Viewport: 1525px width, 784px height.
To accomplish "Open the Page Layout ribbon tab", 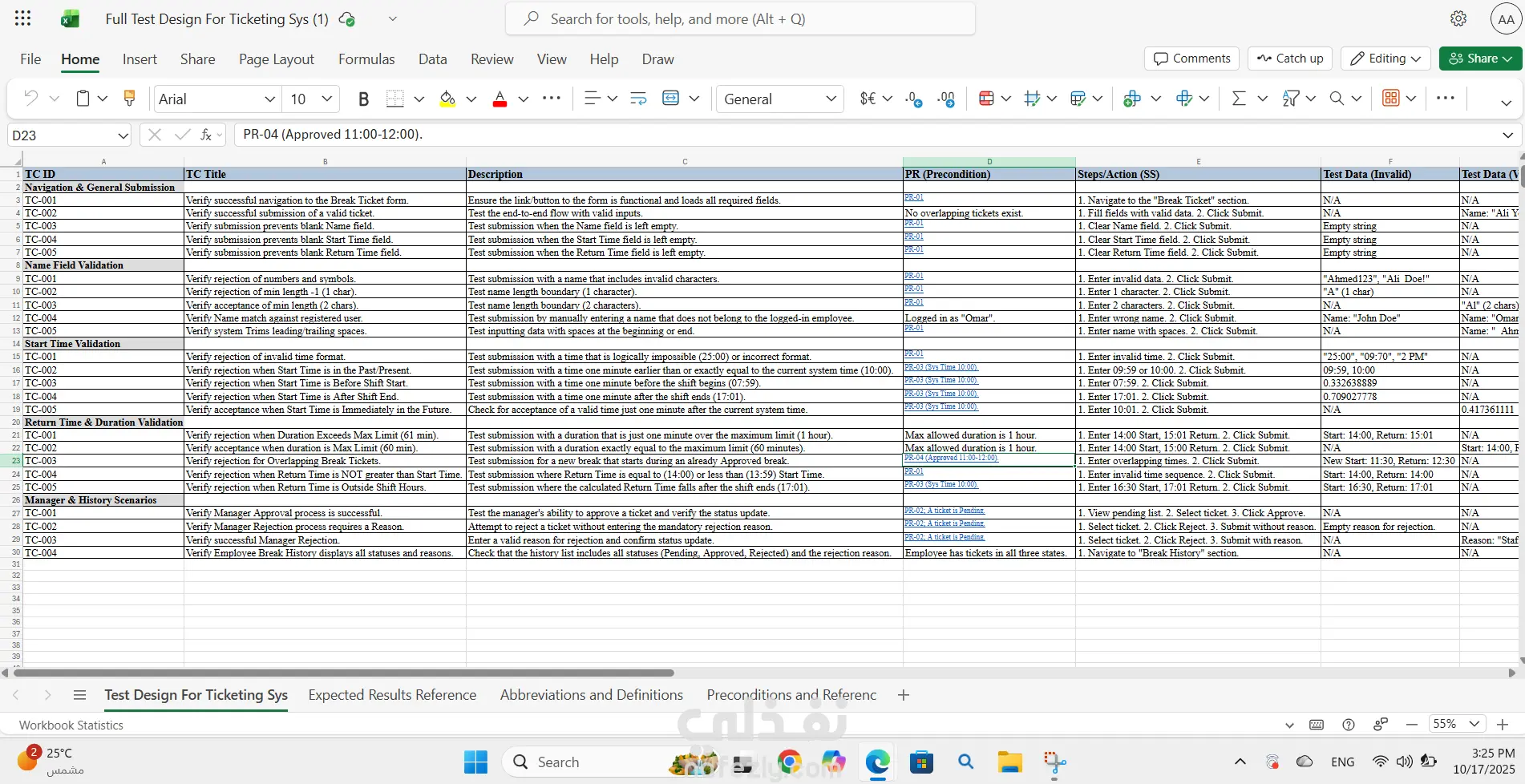I will point(277,59).
